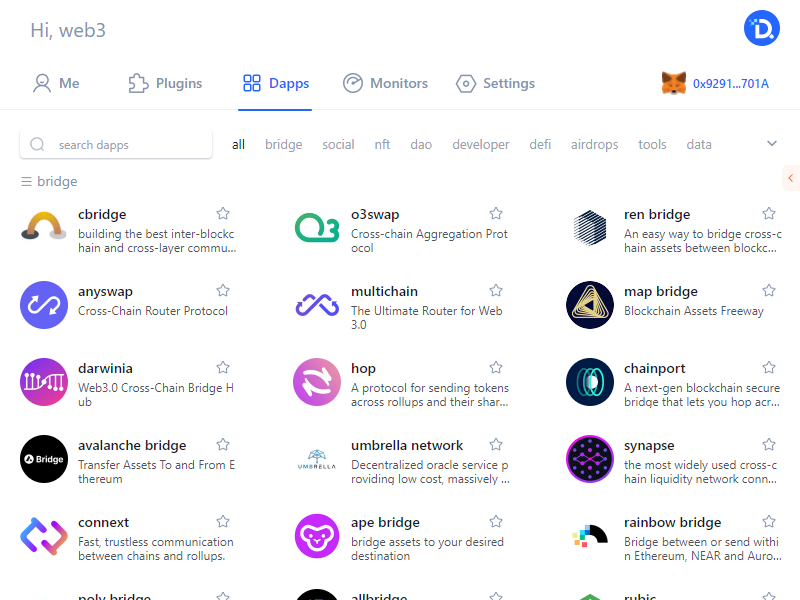Viewport: 800px width, 600px height.
Task: Open the multichain title link
Action: (x=384, y=291)
